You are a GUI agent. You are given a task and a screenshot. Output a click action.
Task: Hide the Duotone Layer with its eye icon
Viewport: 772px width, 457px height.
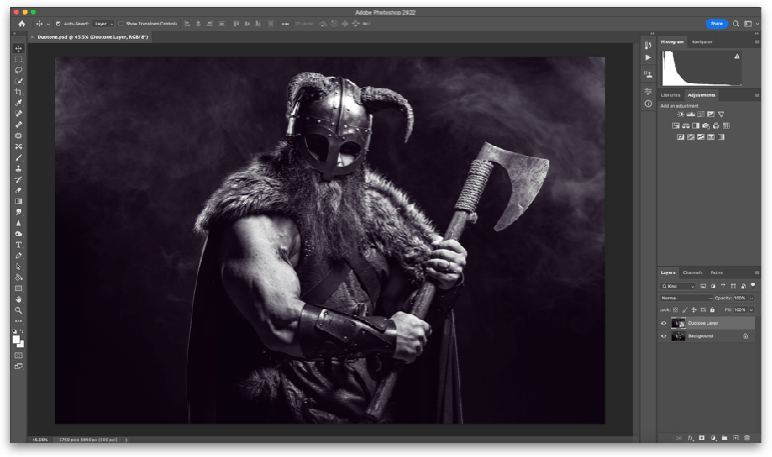(663, 324)
